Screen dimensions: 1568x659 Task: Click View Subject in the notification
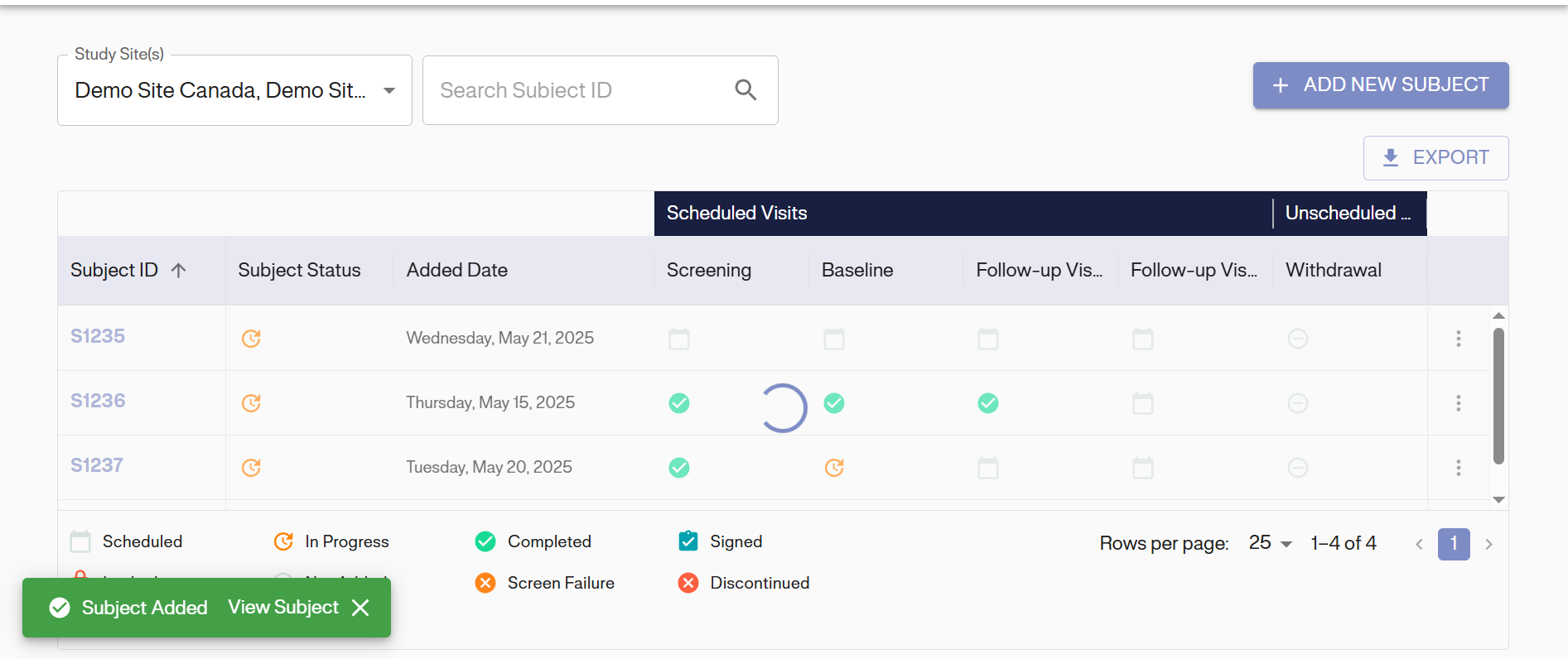[x=283, y=608]
